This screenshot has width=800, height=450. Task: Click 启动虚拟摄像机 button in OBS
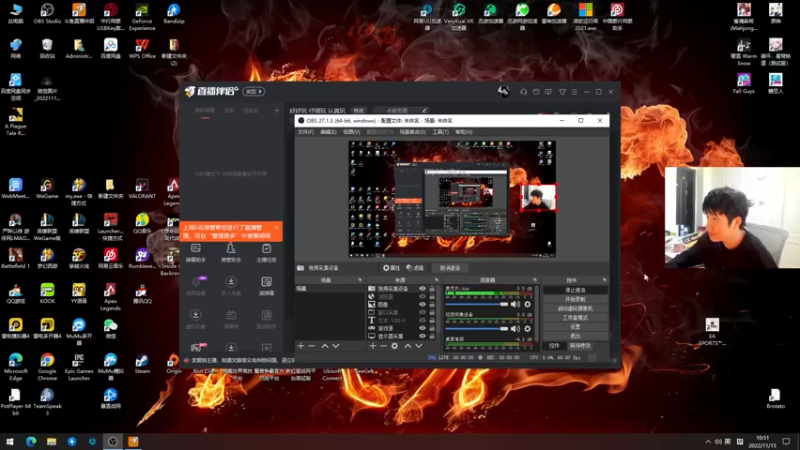[576, 308]
